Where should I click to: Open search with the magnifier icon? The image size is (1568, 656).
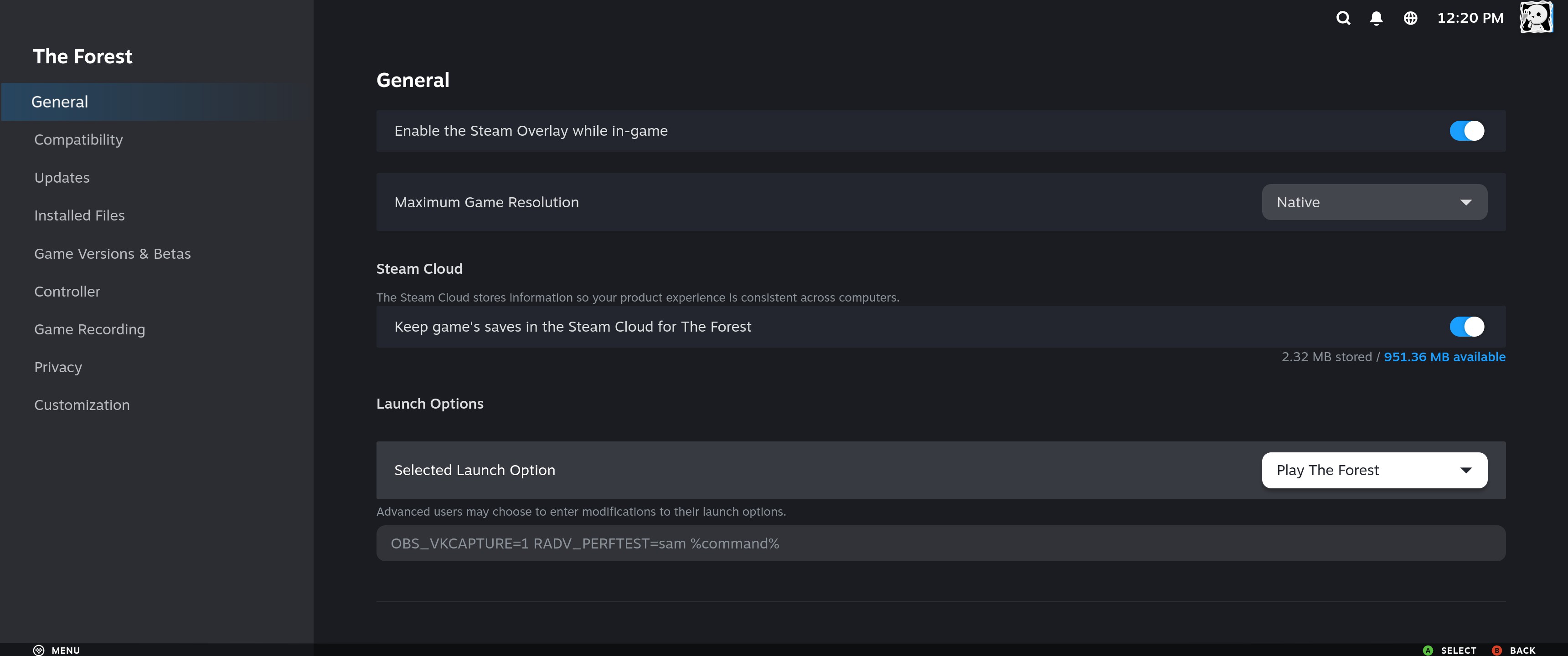[1343, 18]
